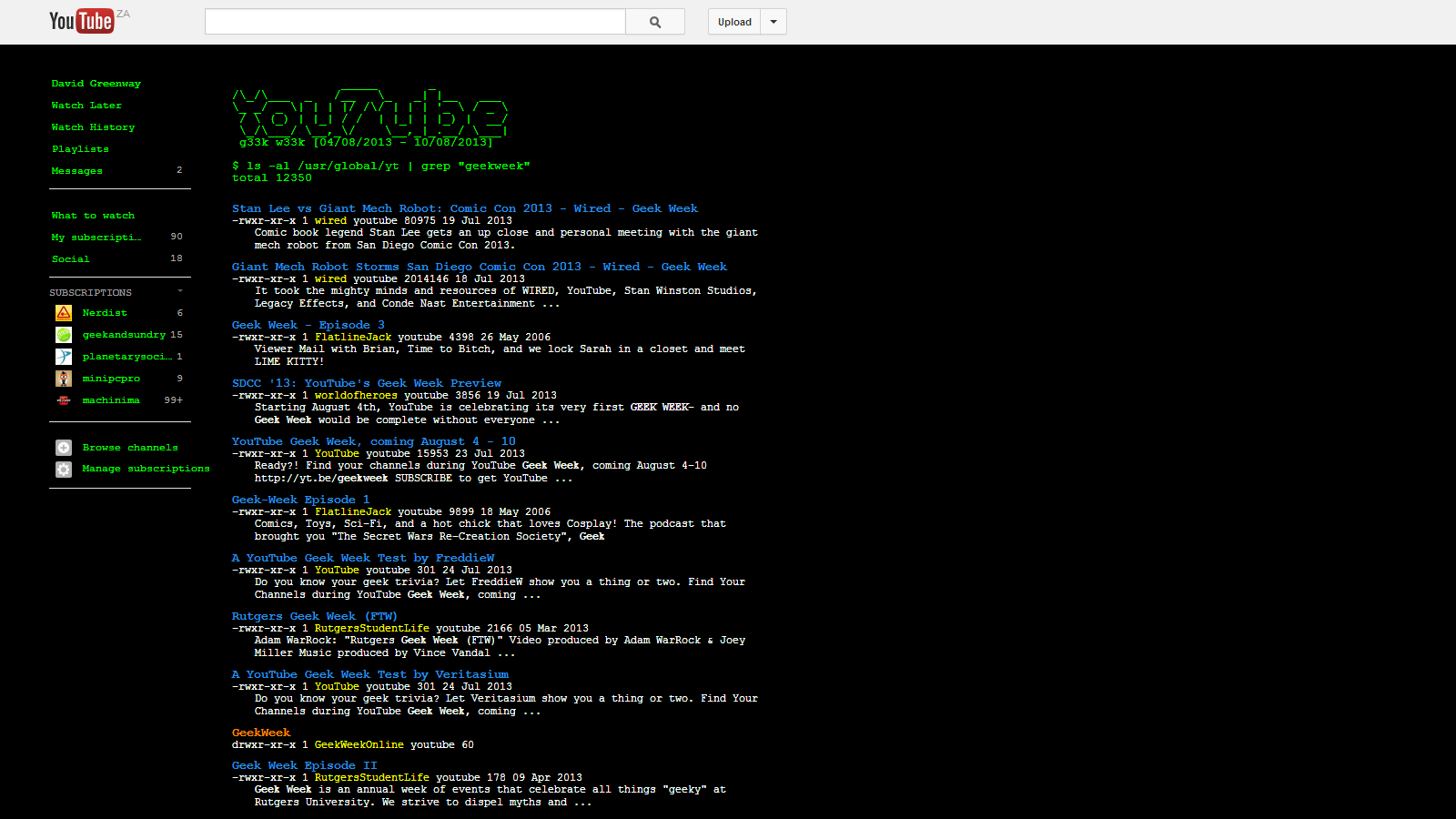Open the GeekWeek channel result
This screenshot has width=1456, height=819.
pos(261,733)
